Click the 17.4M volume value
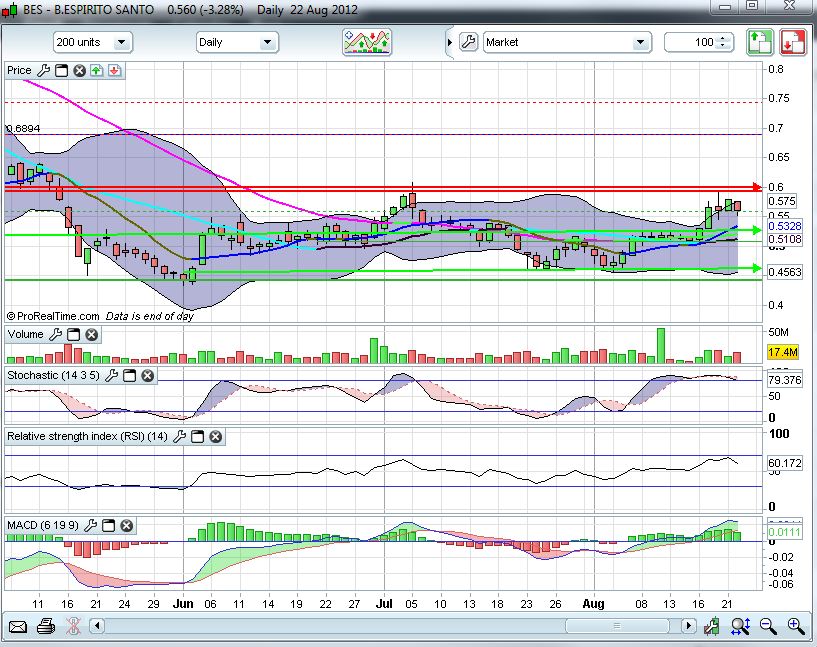The height and width of the screenshot is (647, 817). click(783, 353)
